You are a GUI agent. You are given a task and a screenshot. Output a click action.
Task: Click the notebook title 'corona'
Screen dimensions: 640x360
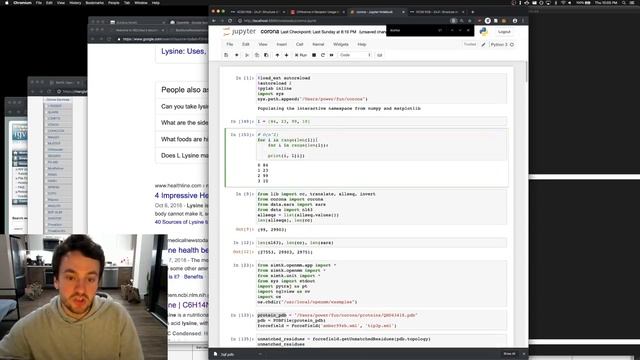(x=270, y=31)
